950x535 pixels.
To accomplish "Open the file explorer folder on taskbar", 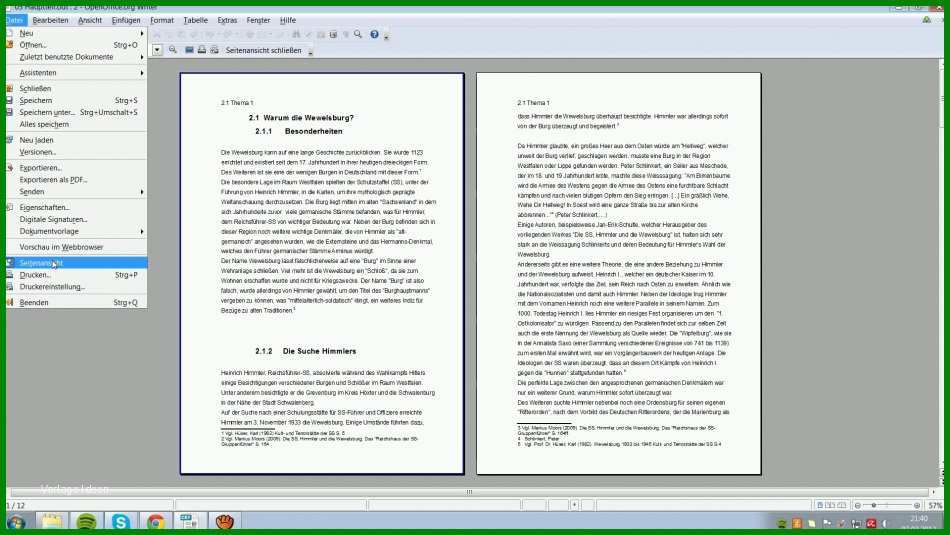I will [x=52, y=521].
